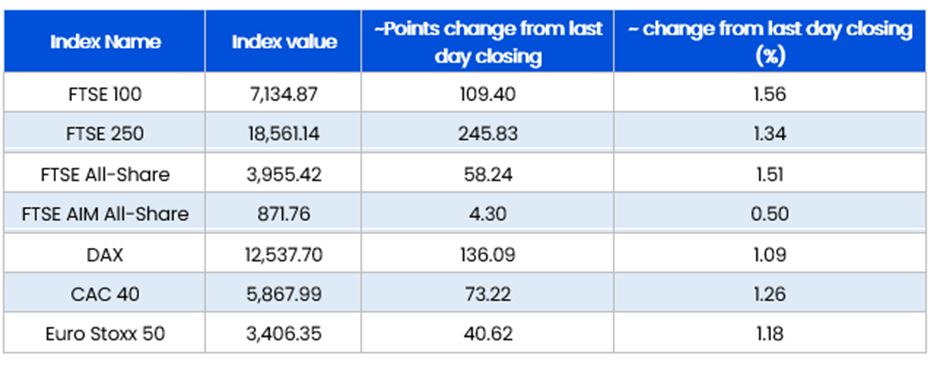This screenshot has height=368, width=940.
Task: Select the Index value column header
Action: (x=284, y=42)
